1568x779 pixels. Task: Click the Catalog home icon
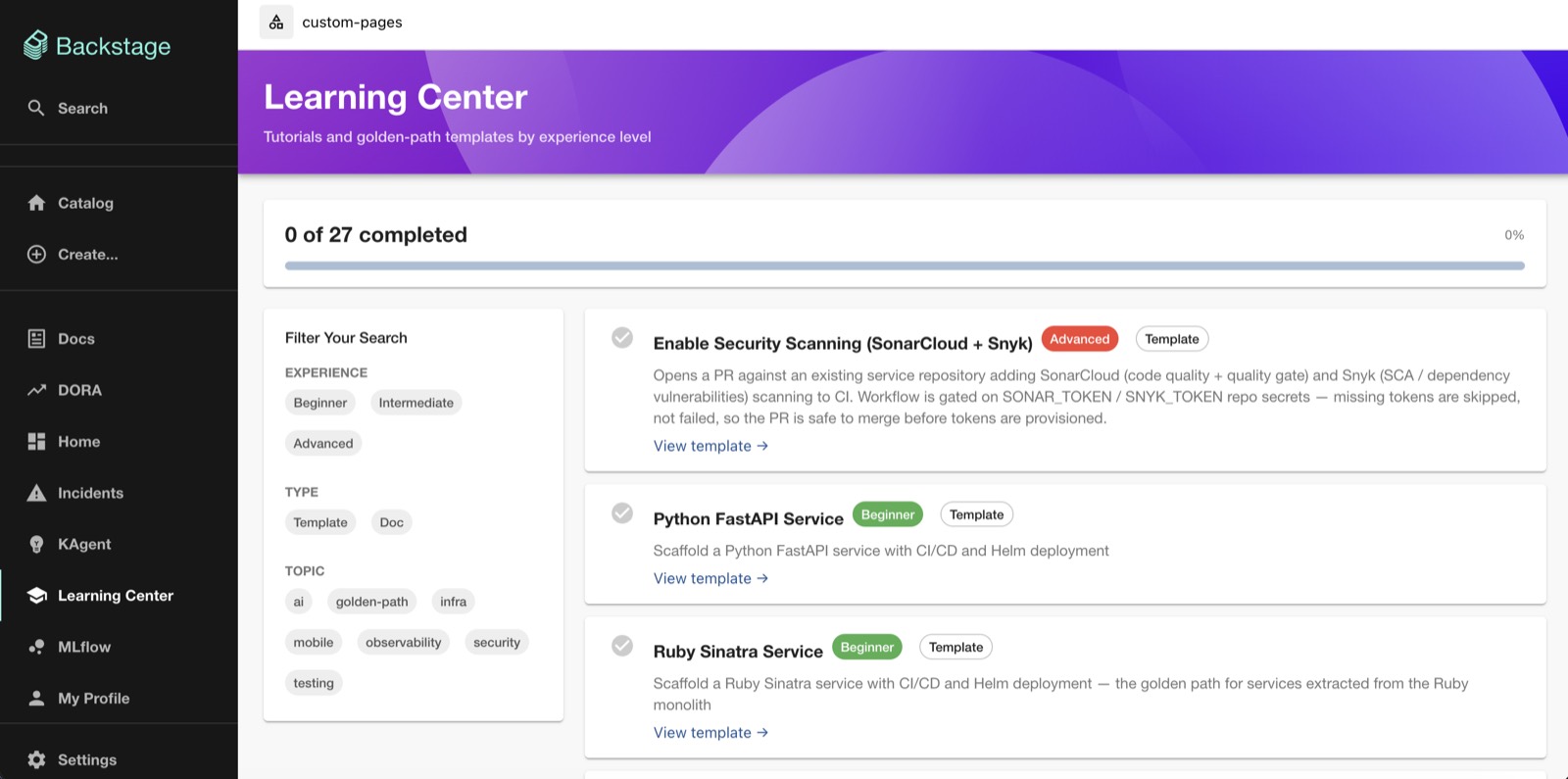click(x=36, y=203)
